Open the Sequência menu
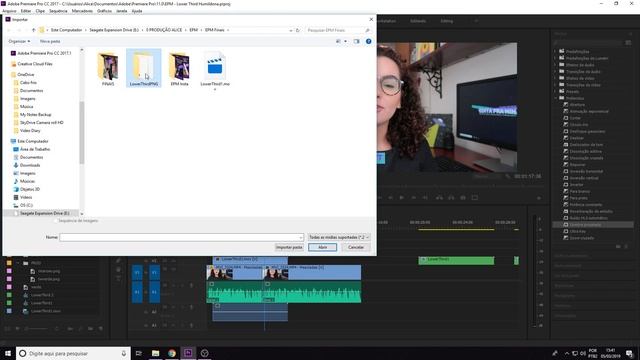 [x=58, y=11]
